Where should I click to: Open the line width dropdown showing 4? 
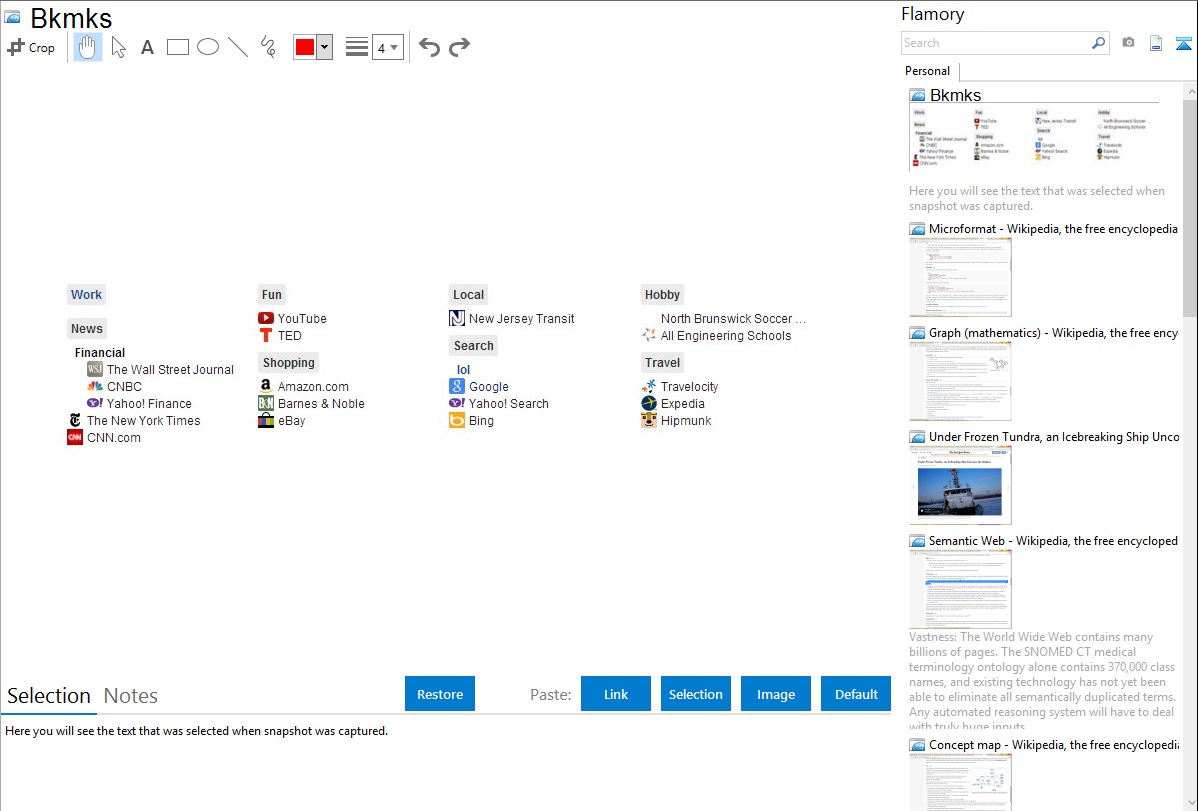click(x=387, y=47)
